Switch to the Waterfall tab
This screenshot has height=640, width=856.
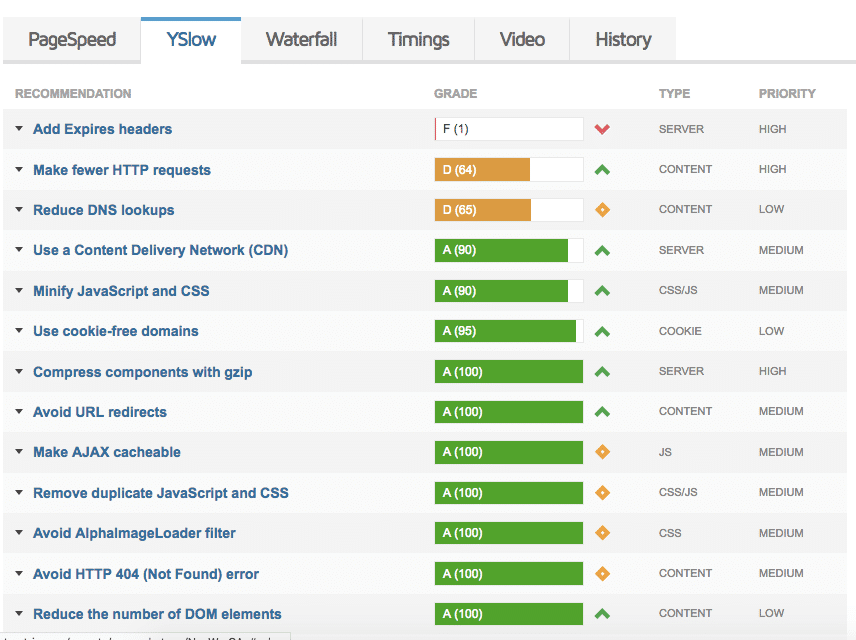(x=301, y=39)
